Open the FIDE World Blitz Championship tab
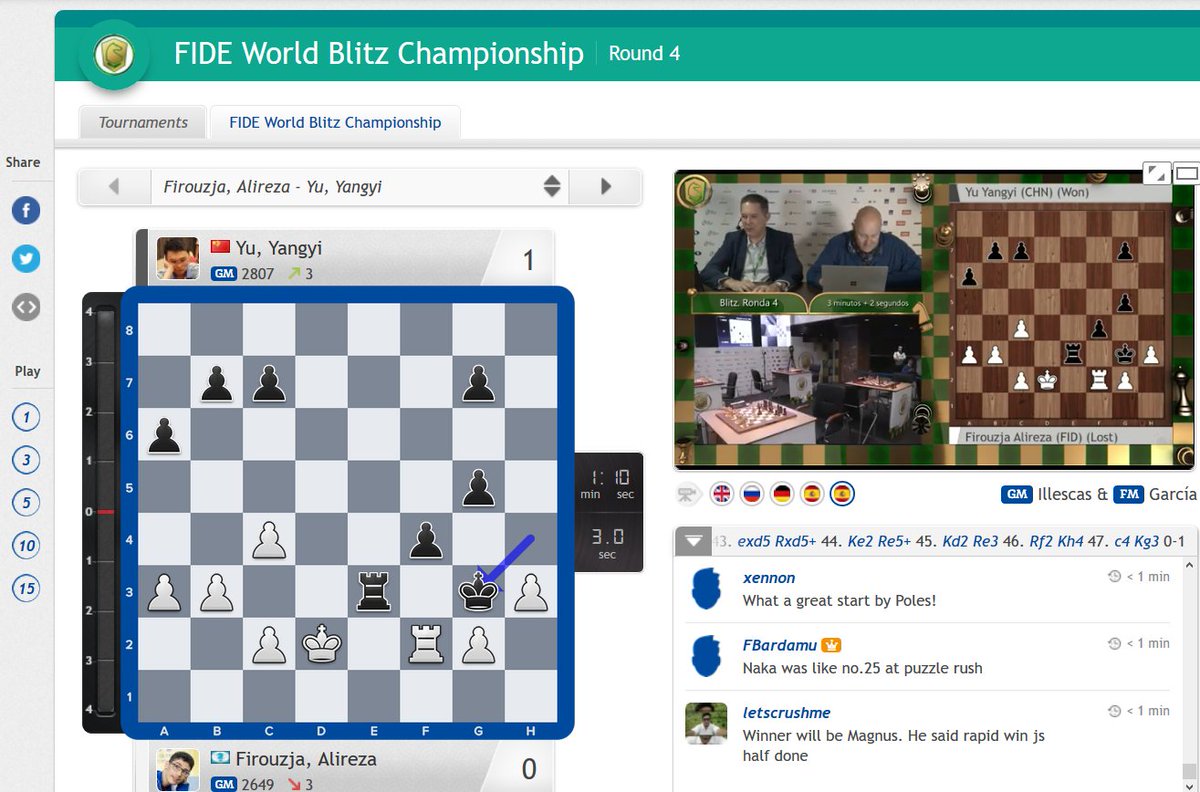1200x792 pixels. click(x=335, y=122)
